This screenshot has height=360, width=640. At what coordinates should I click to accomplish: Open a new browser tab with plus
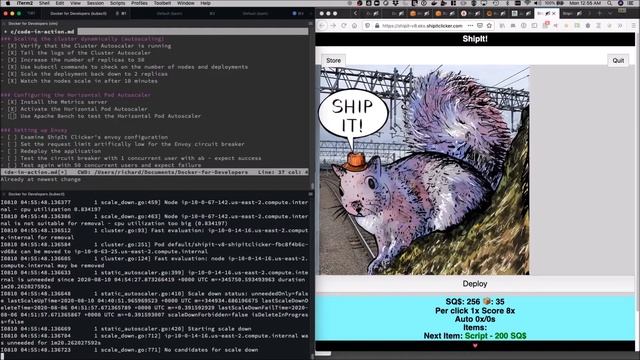[x=599, y=13]
